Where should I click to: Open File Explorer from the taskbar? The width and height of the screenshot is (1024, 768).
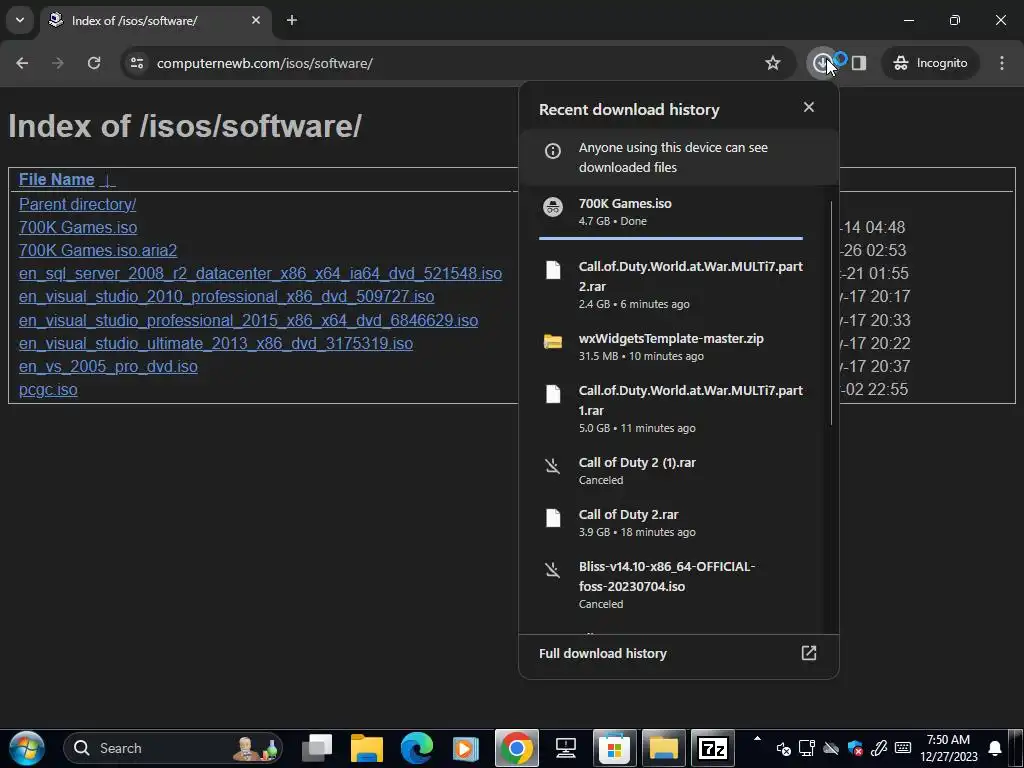point(366,748)
